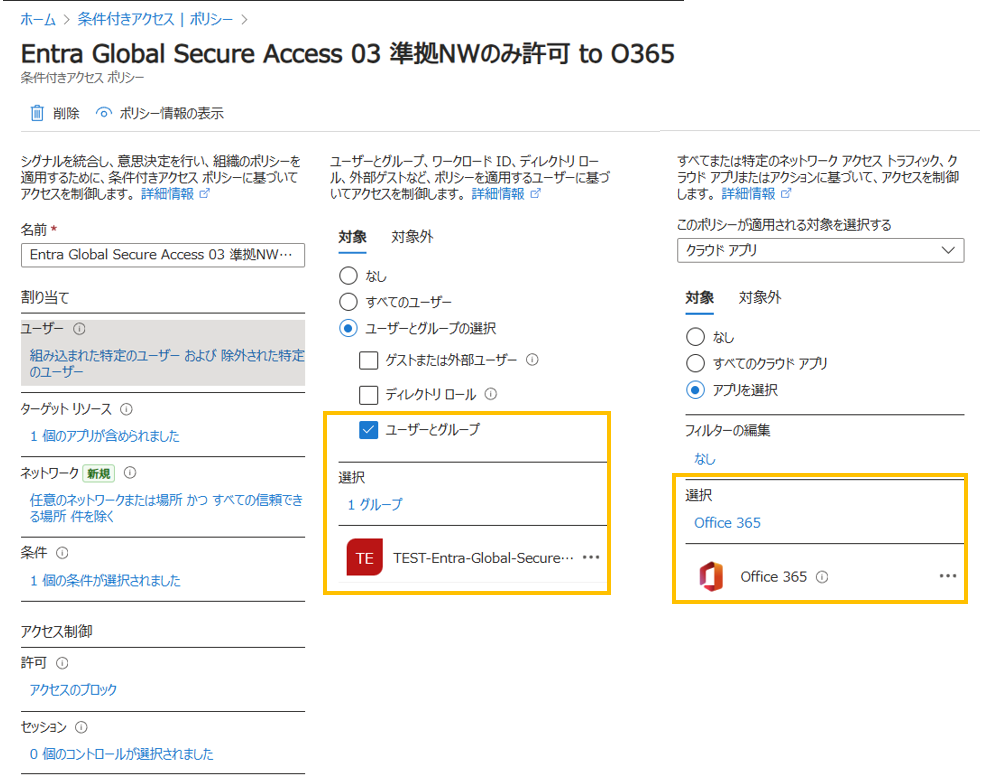982x775 pixels.
Task: Open info icon next to ユーザー heading
Action: coord(79,329)
